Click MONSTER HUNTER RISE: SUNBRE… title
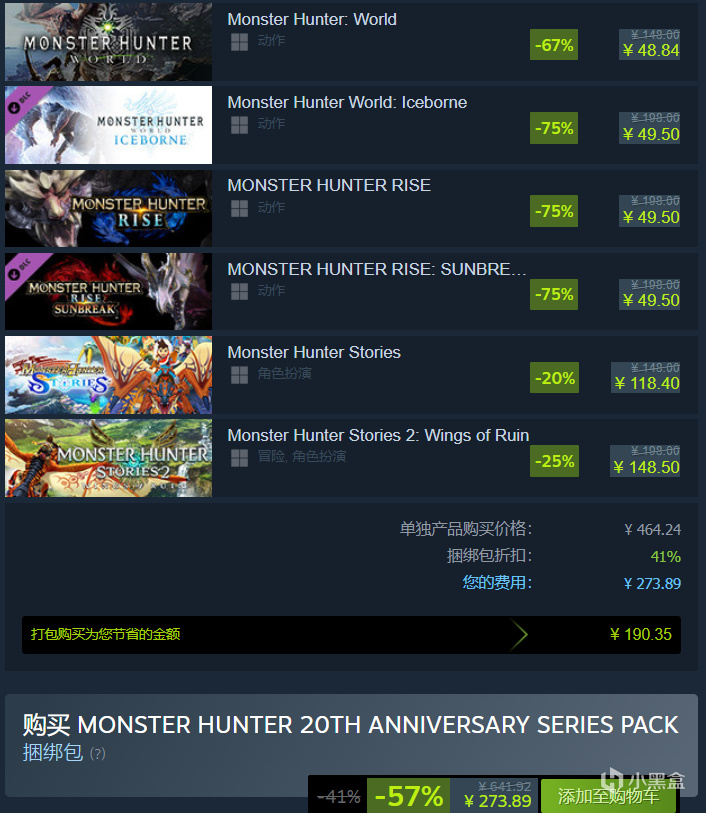This screenshot has width=706, height=813. [x=377, y=270]
